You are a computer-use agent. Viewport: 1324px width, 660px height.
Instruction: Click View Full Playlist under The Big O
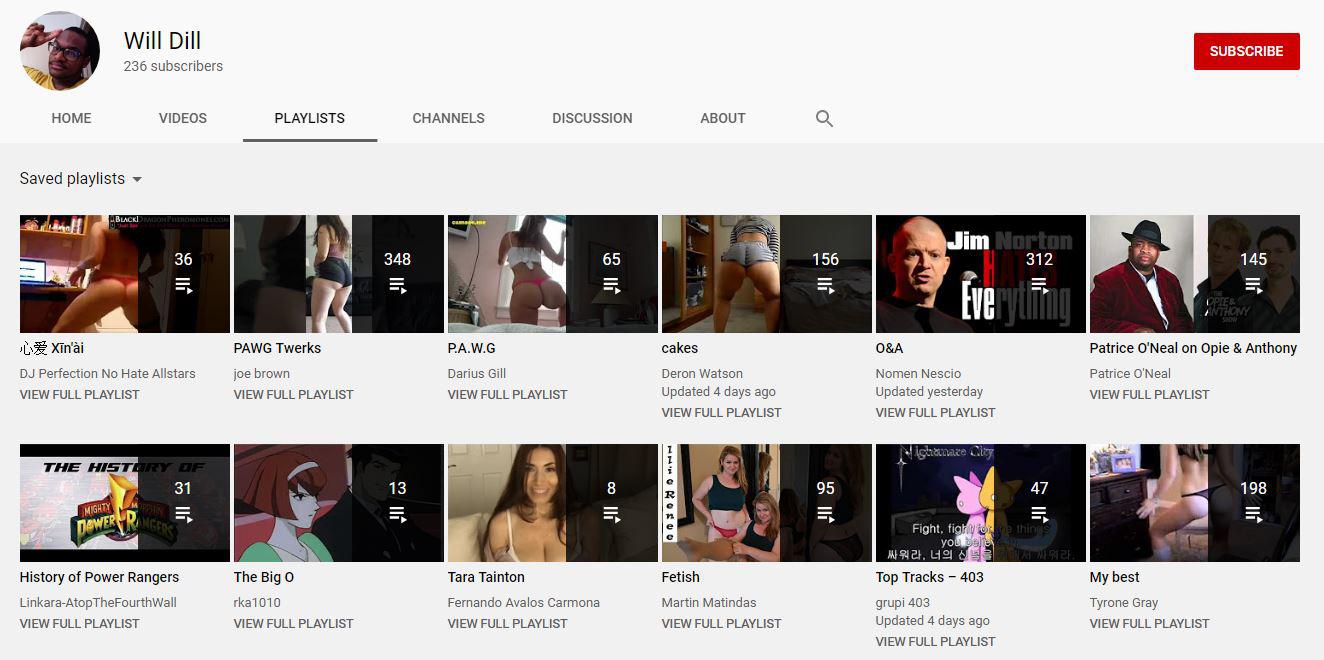point(294,624)
